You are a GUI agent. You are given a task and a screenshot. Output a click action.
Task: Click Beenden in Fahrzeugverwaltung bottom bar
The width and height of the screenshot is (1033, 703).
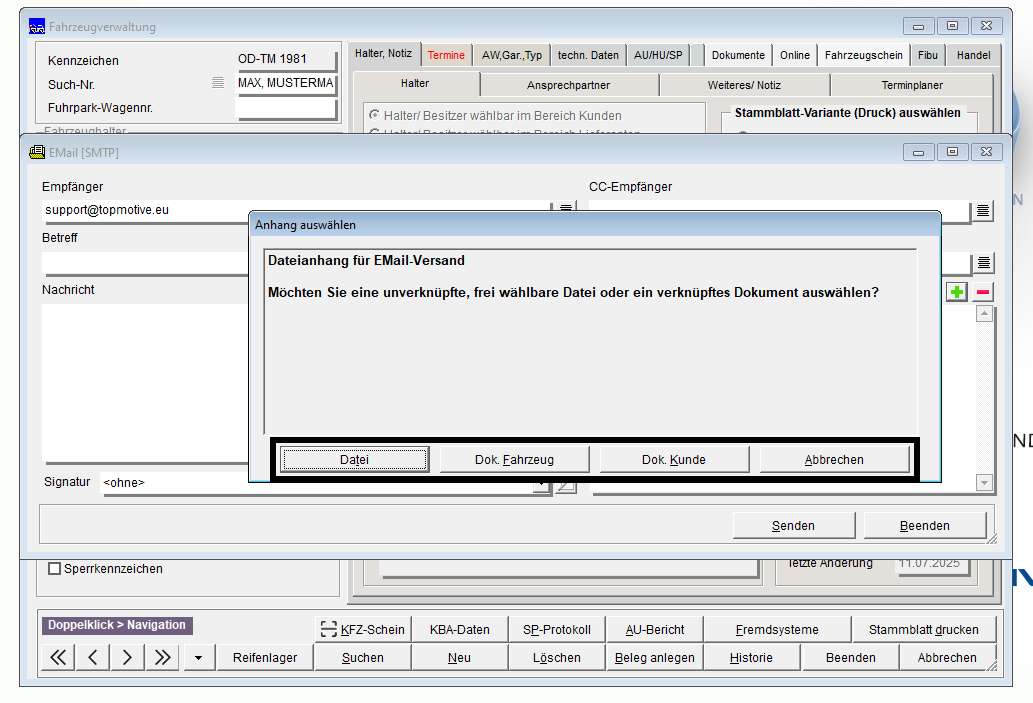tap(851, 657)
